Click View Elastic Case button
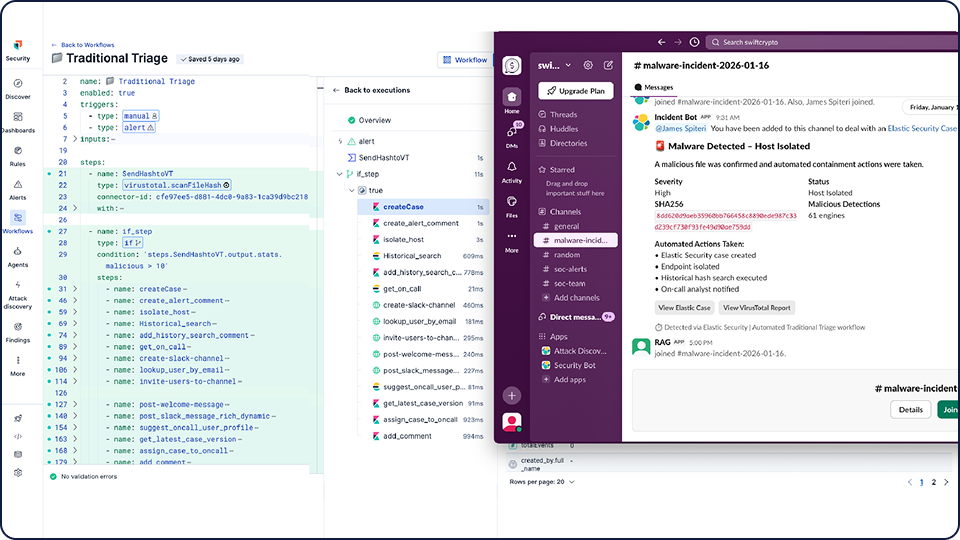Screen dimensions: 960x540 click(x=684, y=308)
